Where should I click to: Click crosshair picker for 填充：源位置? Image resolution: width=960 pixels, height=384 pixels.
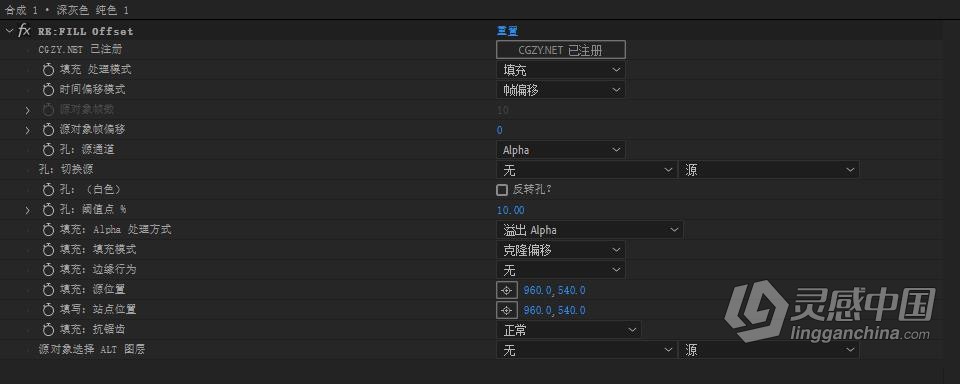point(506,290)
